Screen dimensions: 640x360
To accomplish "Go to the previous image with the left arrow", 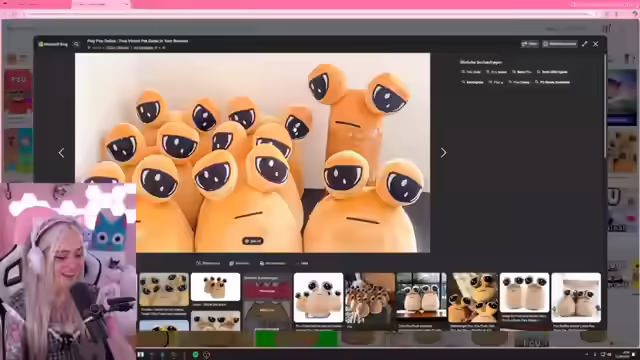I will coord(61,153).
